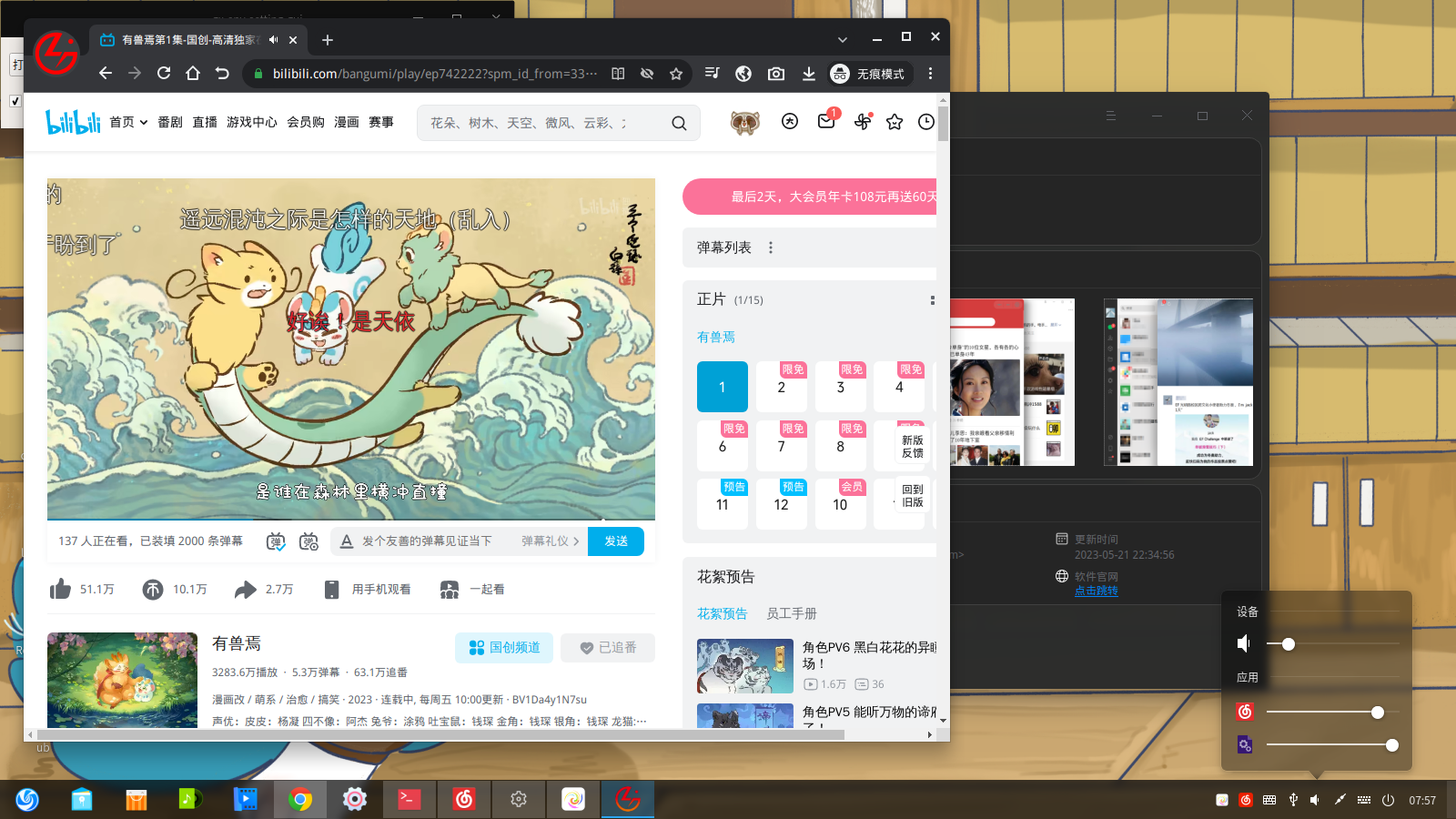Switch to the 员工手册 tab
Image resolution: width=1456 pixels, height=819 pixels.
(x=792, y=613)
